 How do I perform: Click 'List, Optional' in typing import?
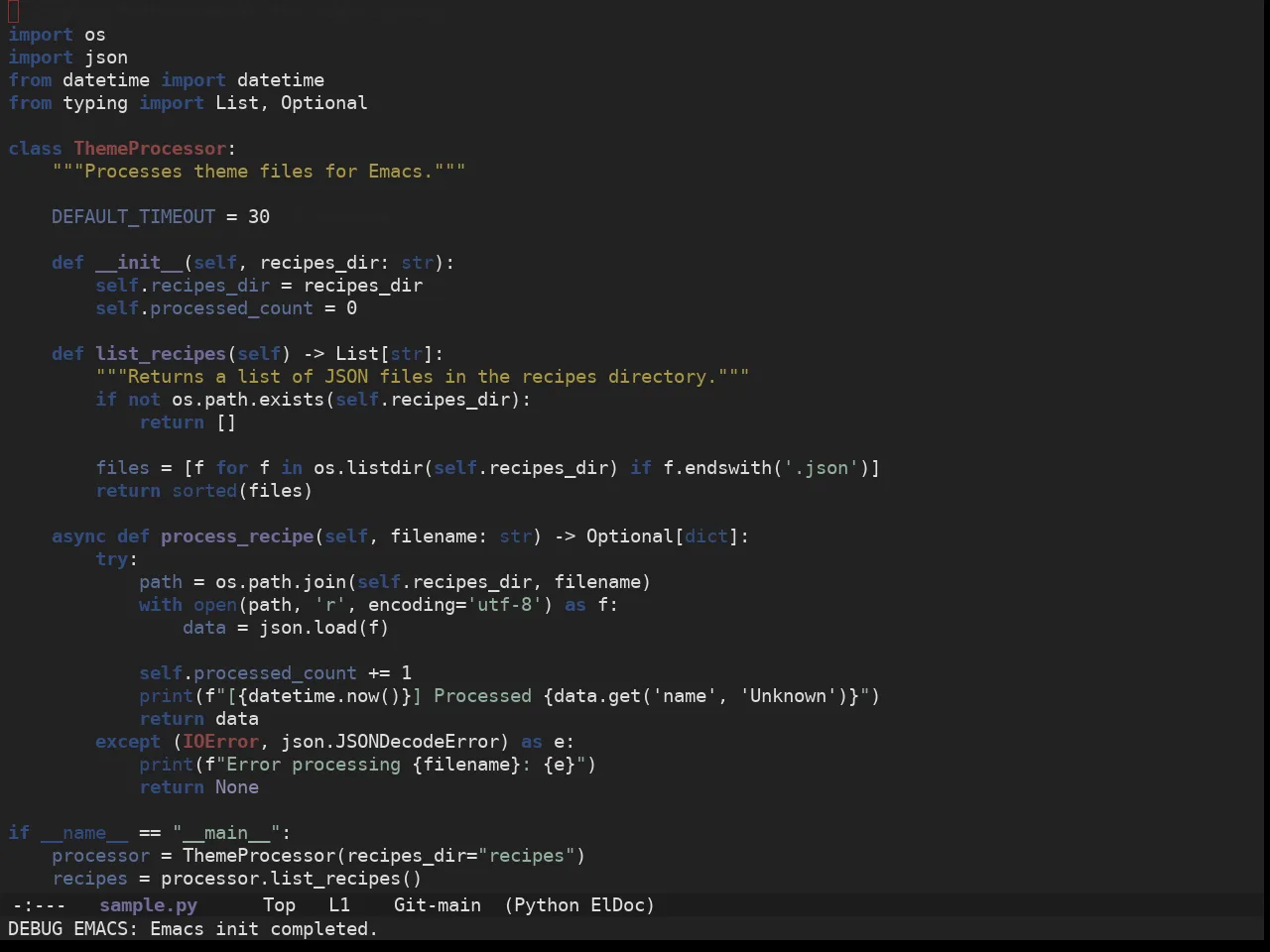tap(291, 103)
